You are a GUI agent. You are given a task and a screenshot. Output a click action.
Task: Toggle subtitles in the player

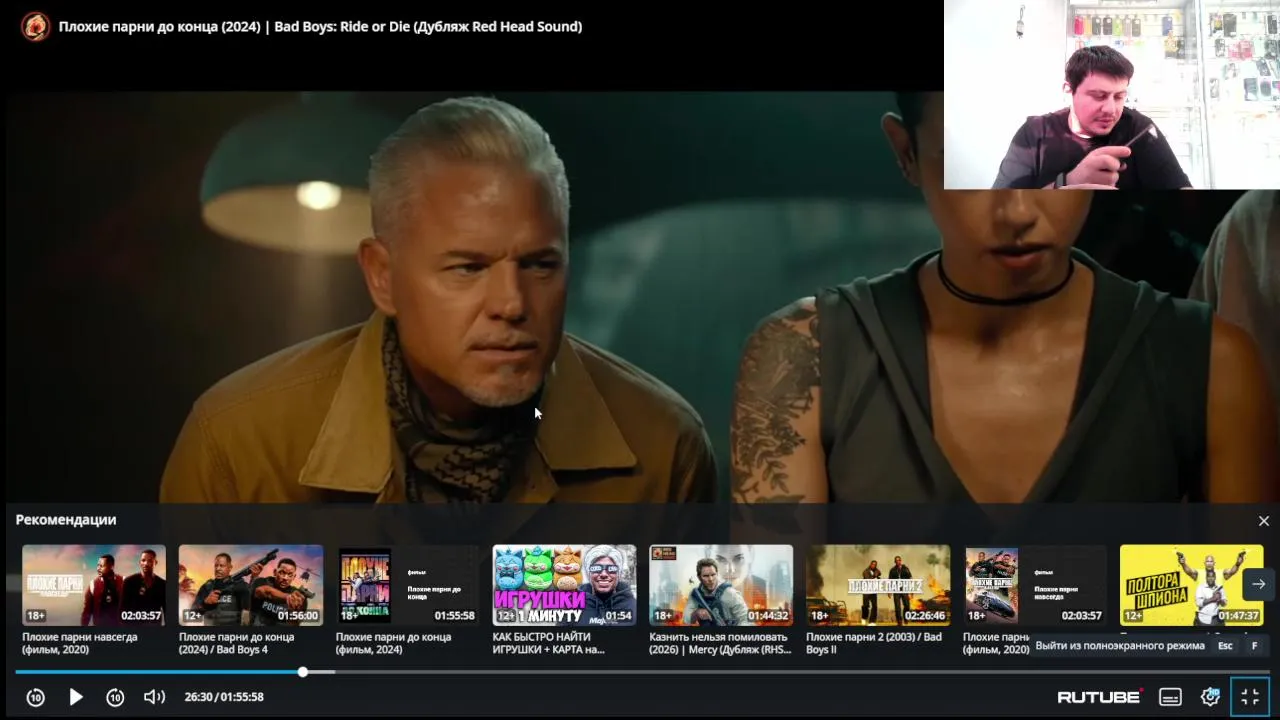(x=1170, y=697)
